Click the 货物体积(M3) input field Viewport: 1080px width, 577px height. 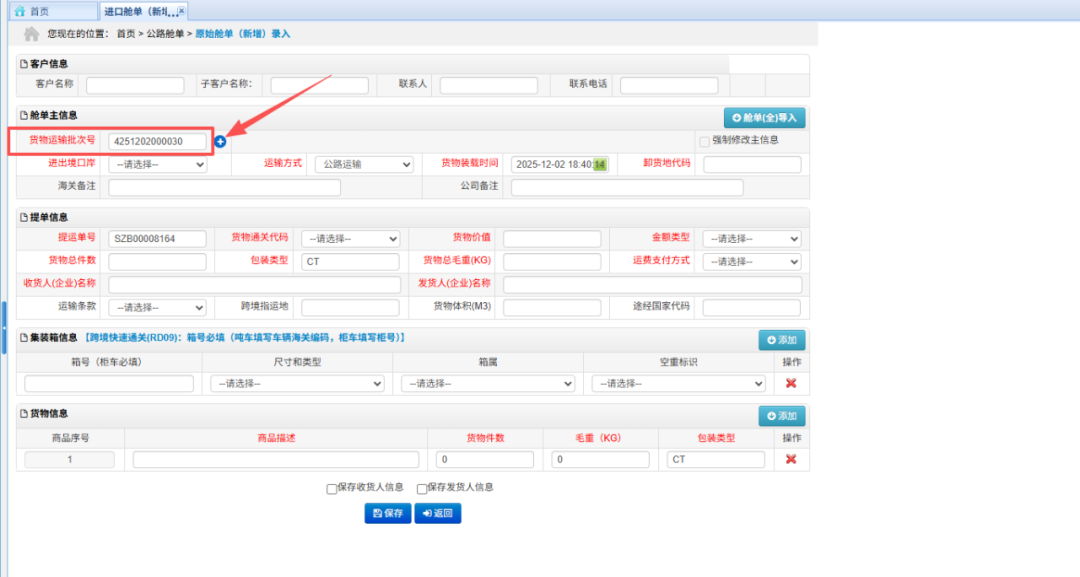tap(552, 308)
